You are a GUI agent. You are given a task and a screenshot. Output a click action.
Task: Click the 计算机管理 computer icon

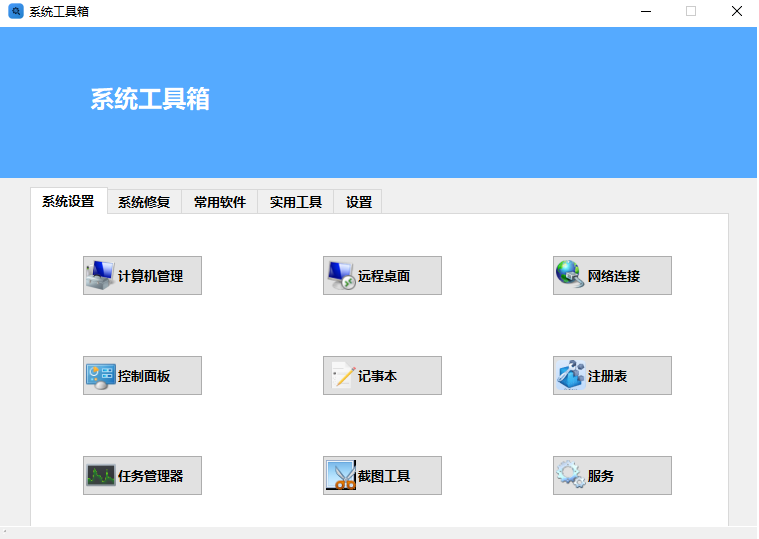[x=101, y=275]
